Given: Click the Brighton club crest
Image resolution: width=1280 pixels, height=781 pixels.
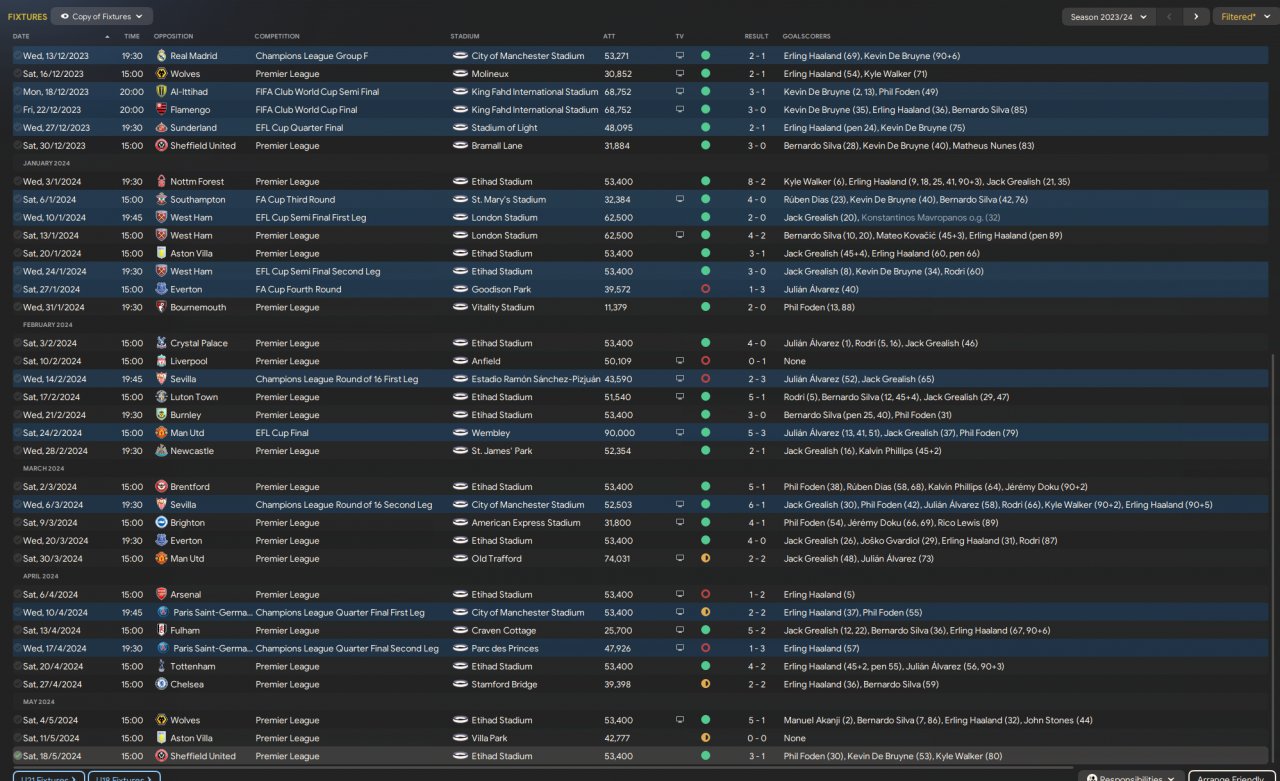Looking at the screenshot, I should pyautogui.click(x=162, y=523).
